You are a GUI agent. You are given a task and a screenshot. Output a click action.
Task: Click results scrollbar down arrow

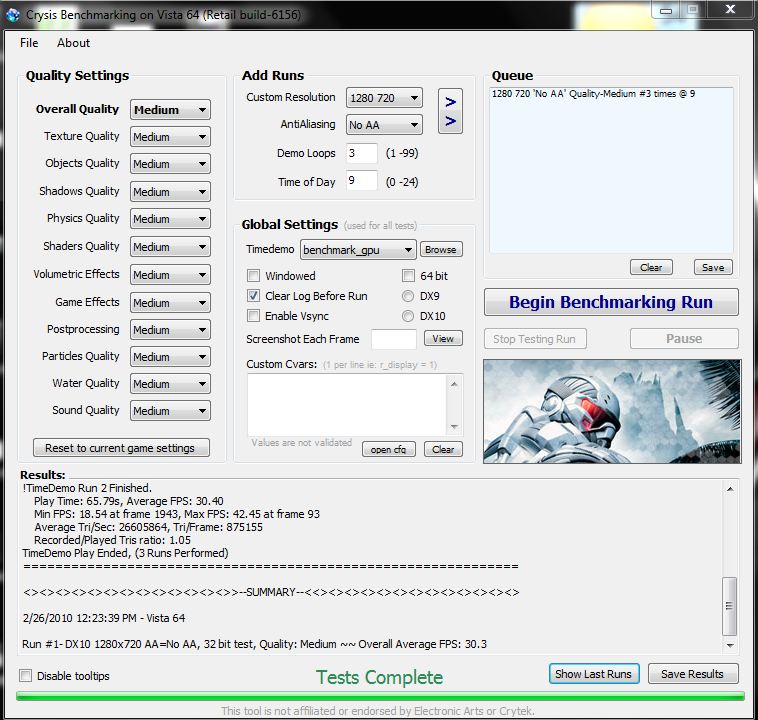pyautogui.click(x=730, y=645)
